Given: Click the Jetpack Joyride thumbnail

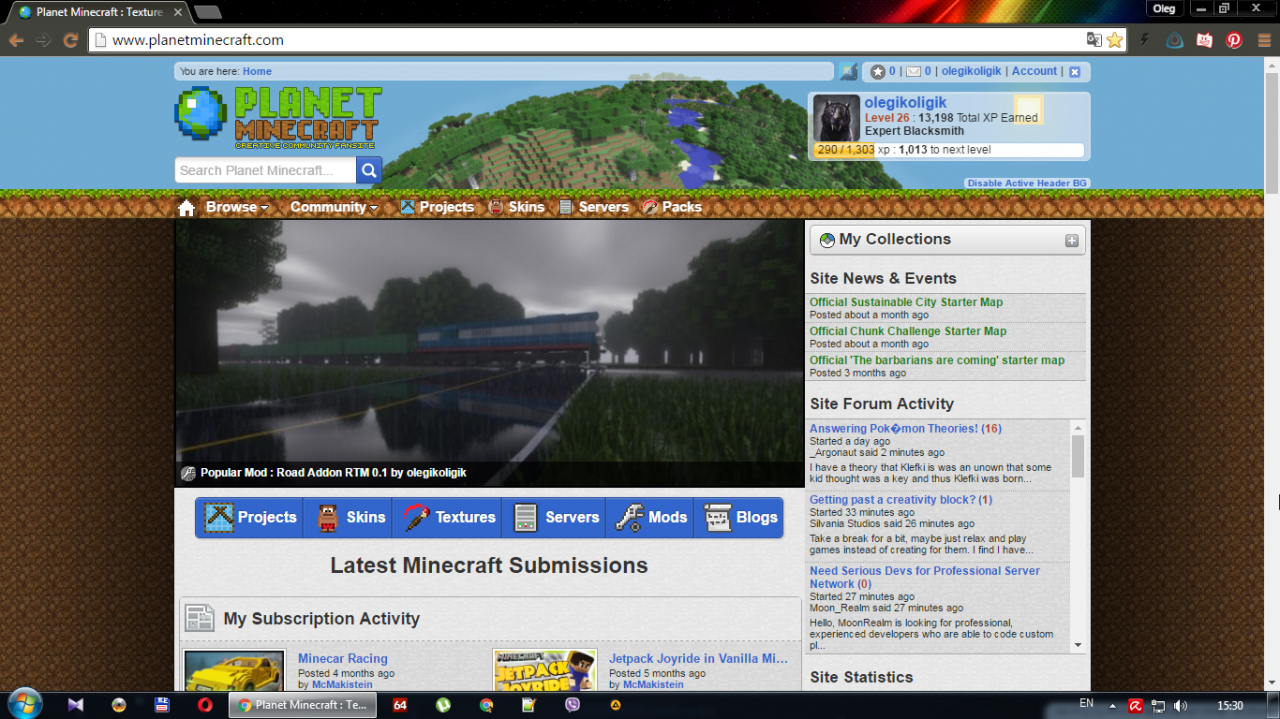Looking at the screenshot, I should (545, 670).
